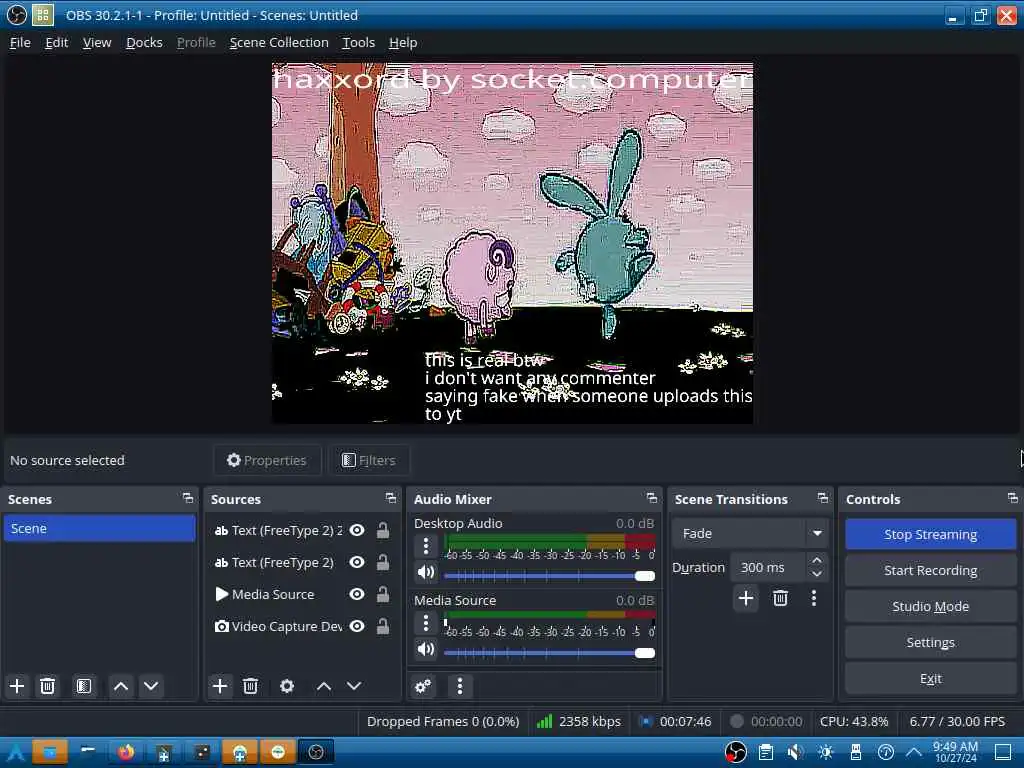Open Settings from Controls dock
1024x768 pixels.
point(931,642)
